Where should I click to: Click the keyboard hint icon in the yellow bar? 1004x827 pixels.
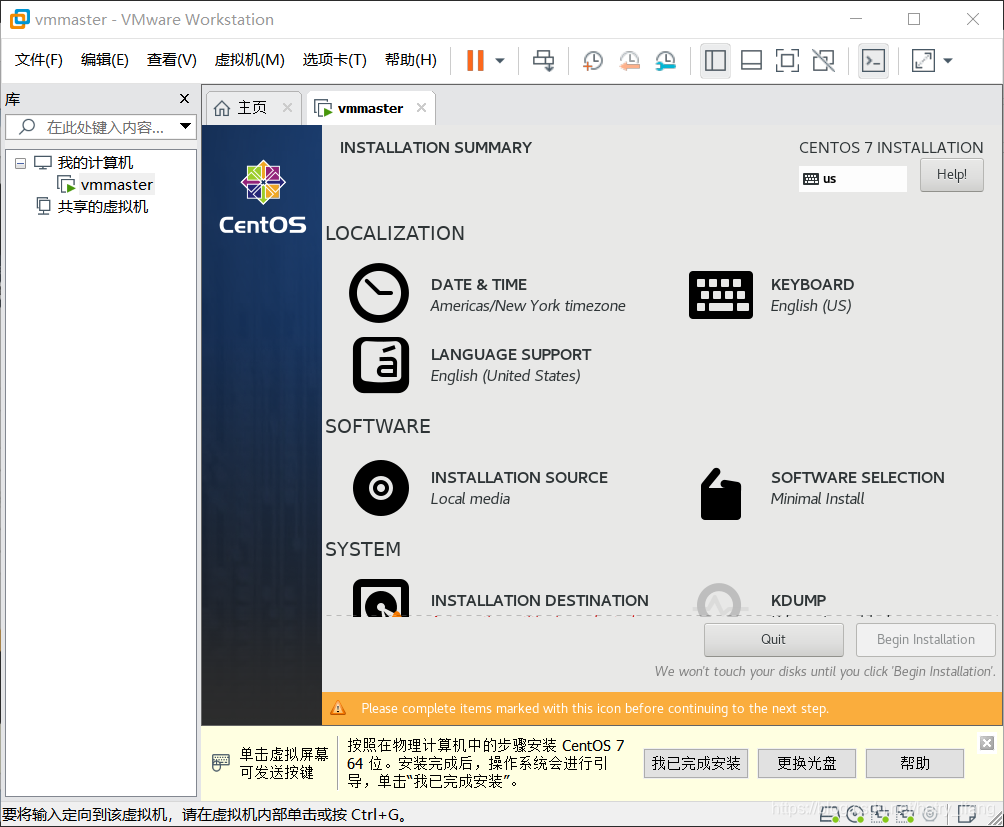(220, 762)
